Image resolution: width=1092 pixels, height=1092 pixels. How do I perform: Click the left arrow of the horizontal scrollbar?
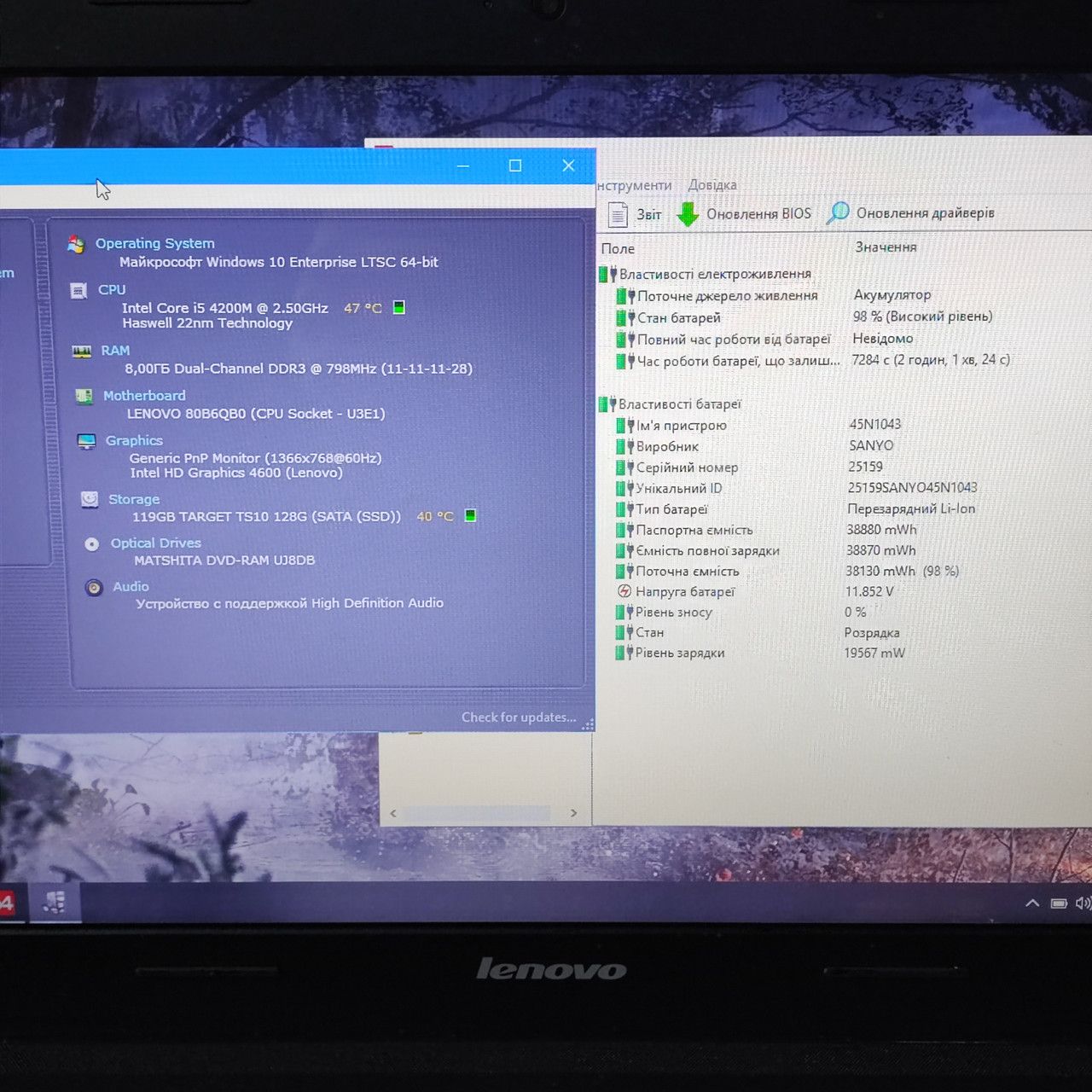point(392,813)
